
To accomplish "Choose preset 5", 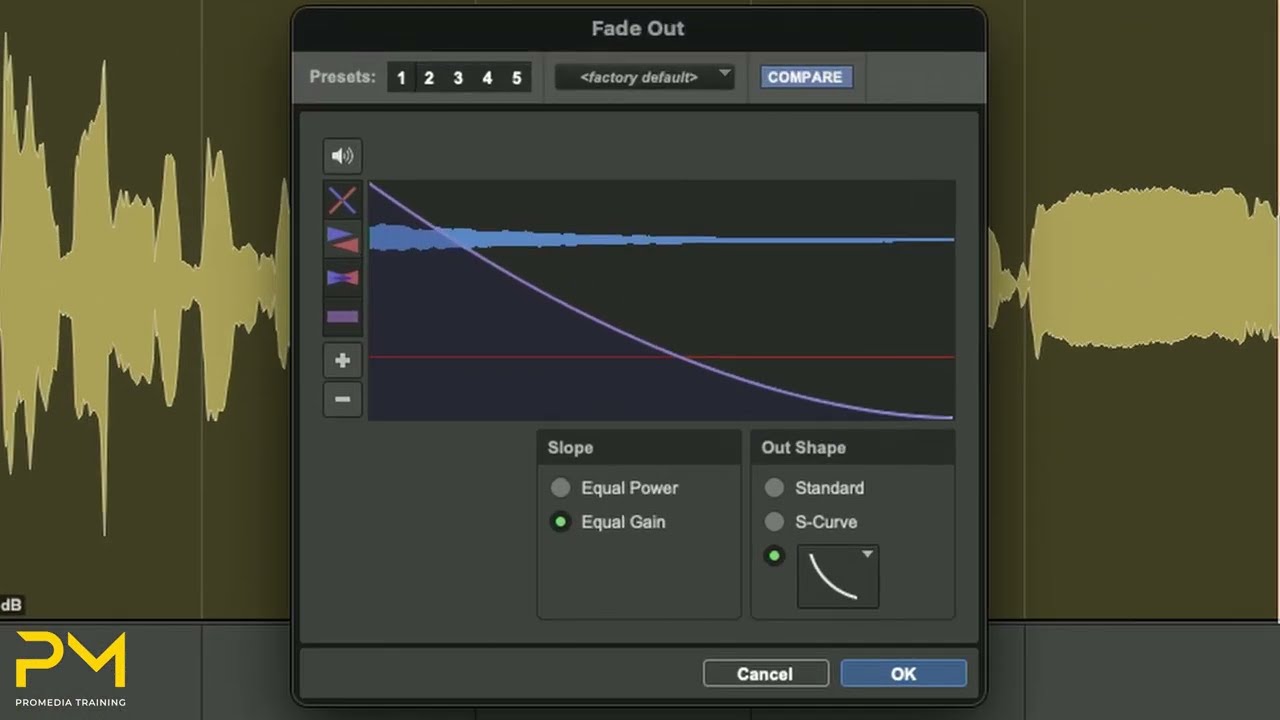I will [x=516, y=77].
